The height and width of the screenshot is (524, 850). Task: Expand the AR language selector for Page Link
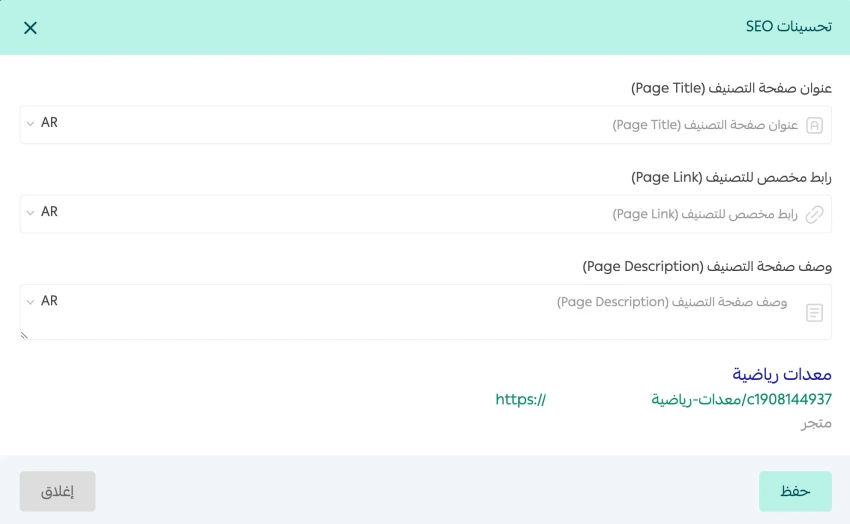coord(43,212)
